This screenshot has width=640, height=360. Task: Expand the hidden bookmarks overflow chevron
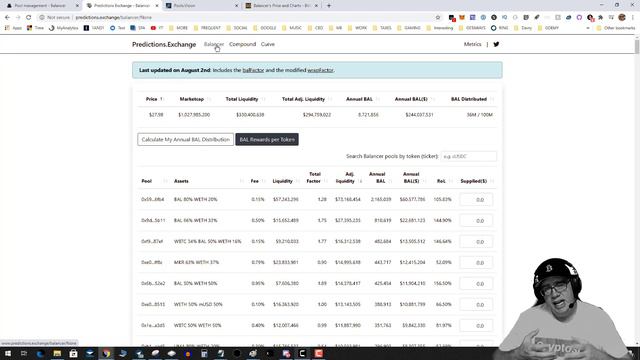click(x=588, y=28)
